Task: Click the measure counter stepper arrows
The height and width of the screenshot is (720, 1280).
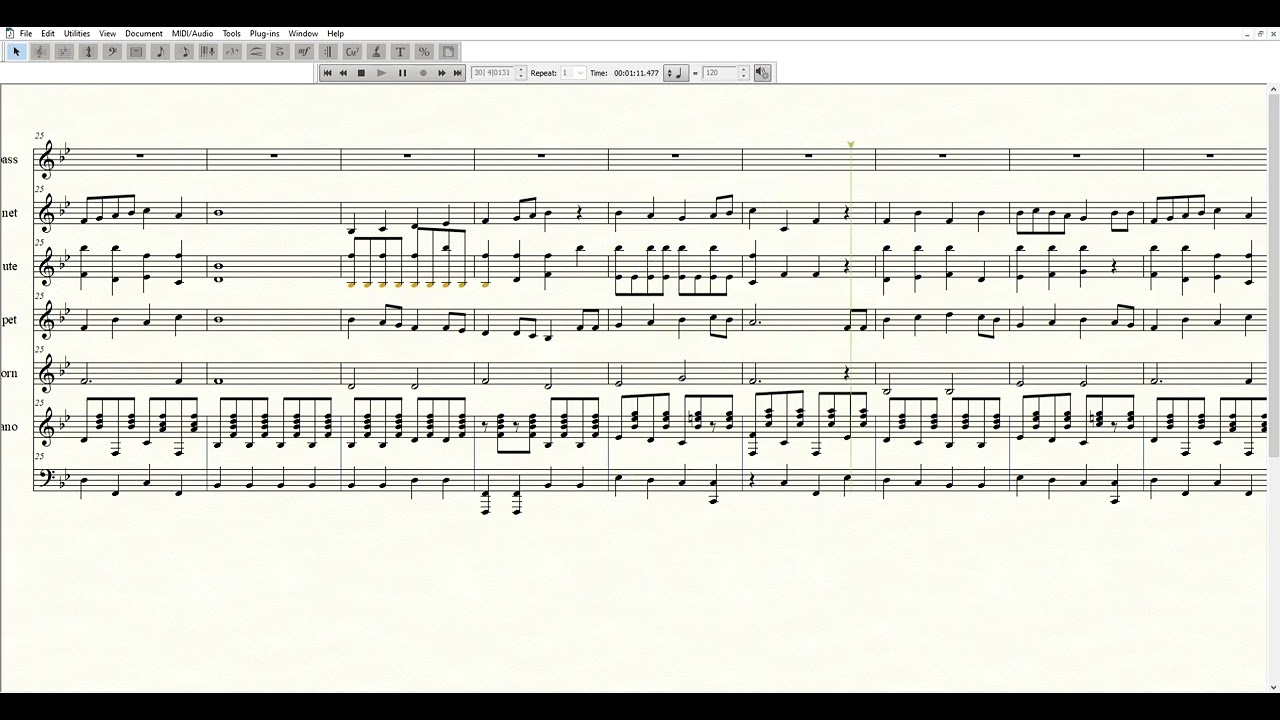Action: point(521,73)
